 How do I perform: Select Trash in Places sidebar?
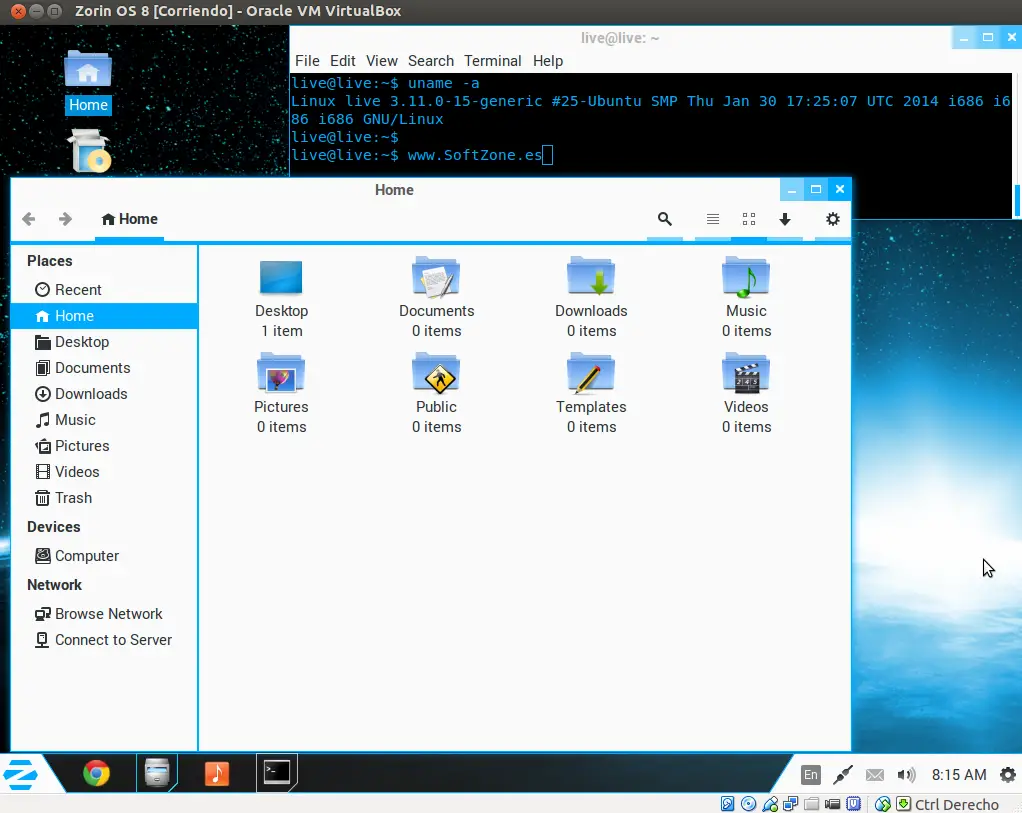pos(73,498)
